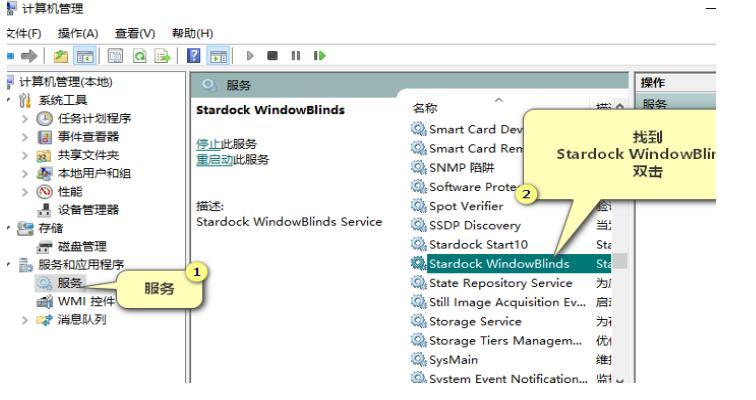Click the restart service icon
The width and height of the screenshot is (756, 400).
click(319, 56)
